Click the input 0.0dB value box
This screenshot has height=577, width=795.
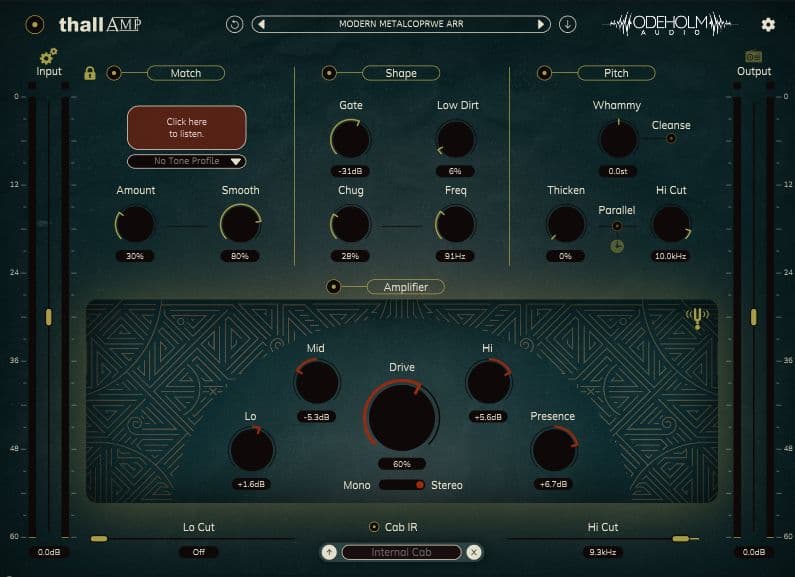coord(49,552)
